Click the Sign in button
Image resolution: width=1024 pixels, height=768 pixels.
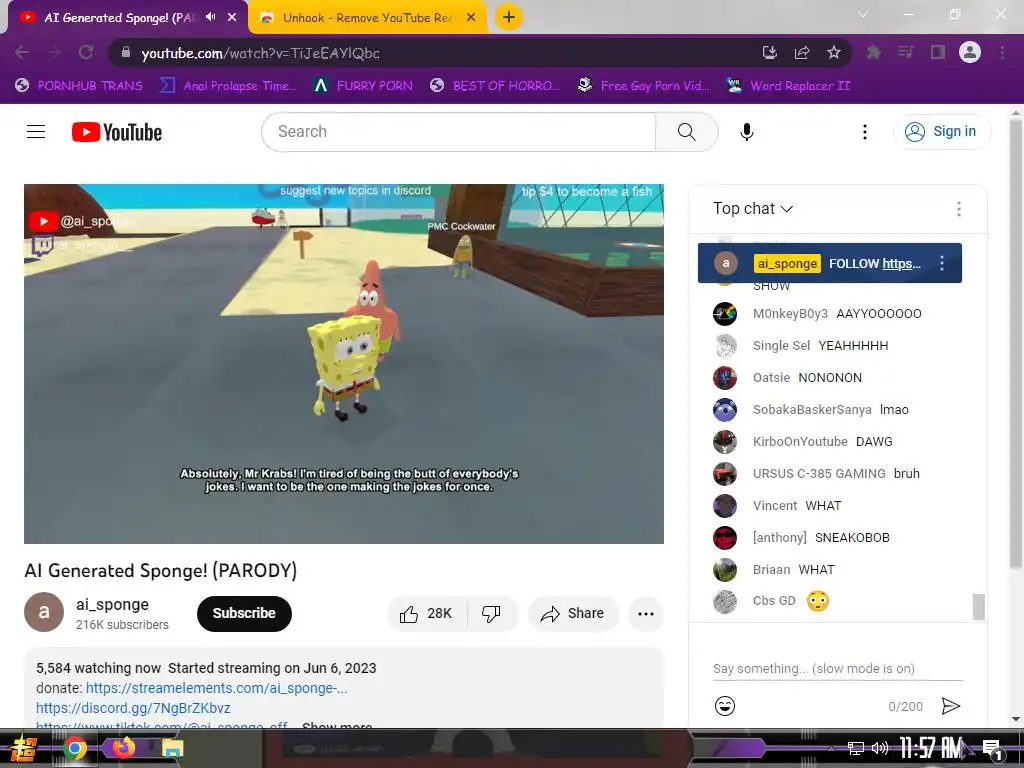point(942,132)
